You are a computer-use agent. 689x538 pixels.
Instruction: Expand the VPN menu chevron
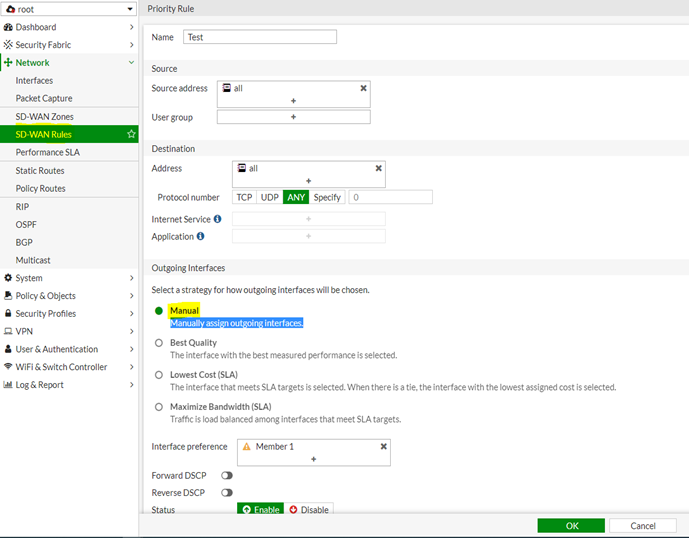(131, 331)
